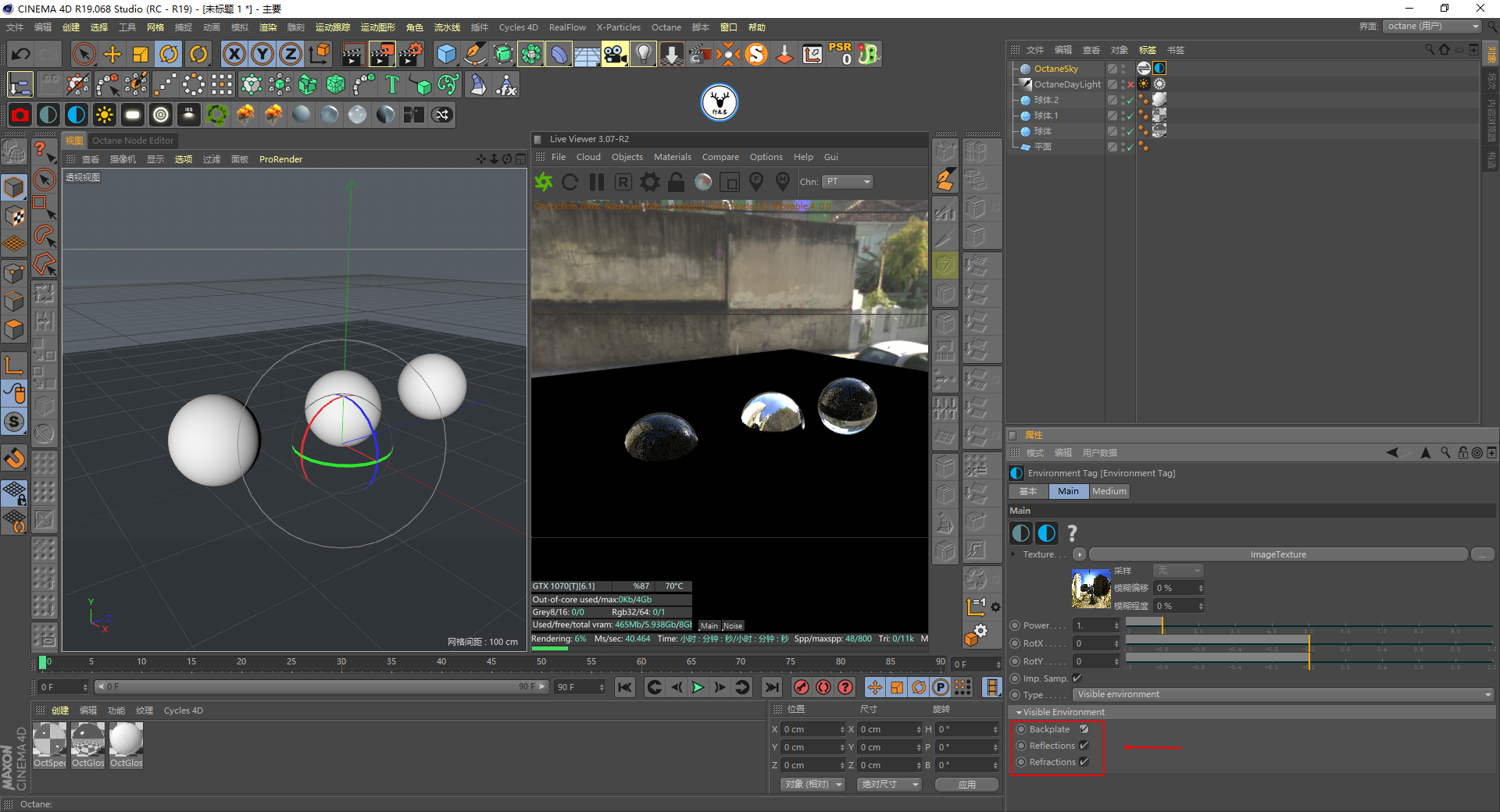Toggle the Imp. Samp. checkbox
1500x812 pixels.
pos(1077,678)
